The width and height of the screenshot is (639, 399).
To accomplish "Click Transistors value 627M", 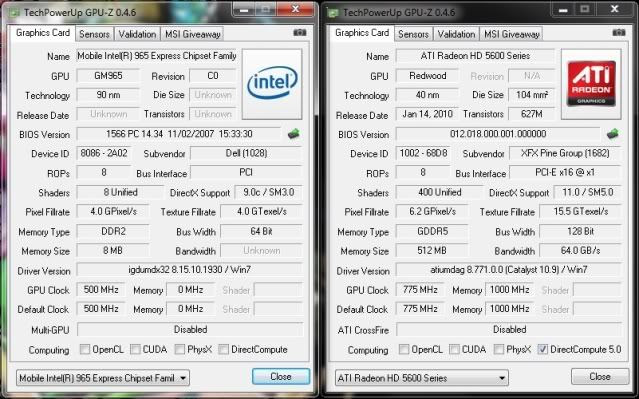I will (x=531, y=114).
